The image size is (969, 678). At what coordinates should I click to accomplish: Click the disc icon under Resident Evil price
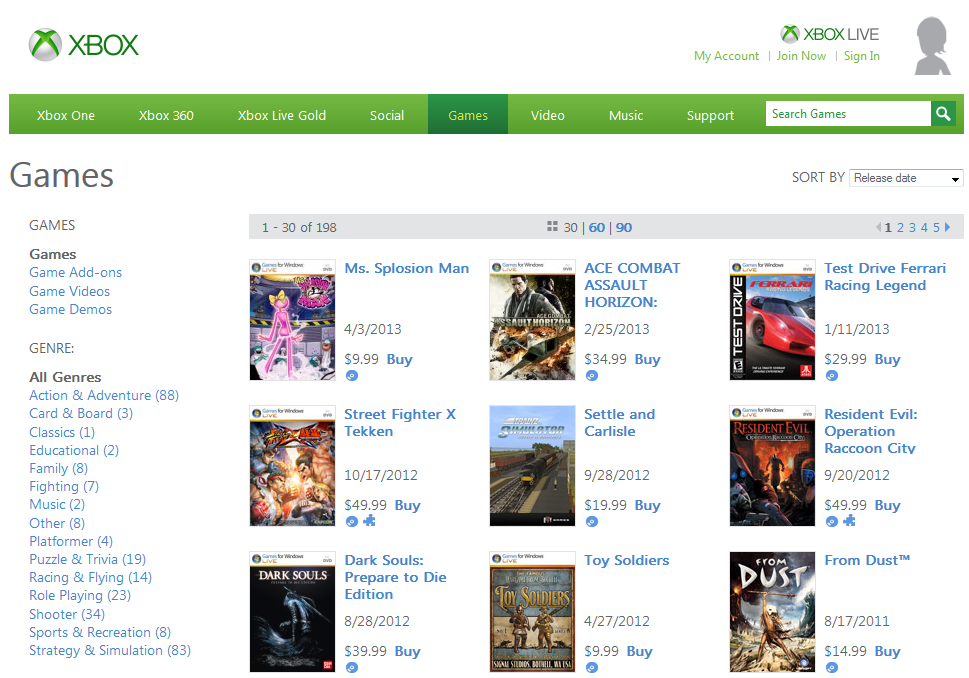pyautogui.click(x=832, y=522)
